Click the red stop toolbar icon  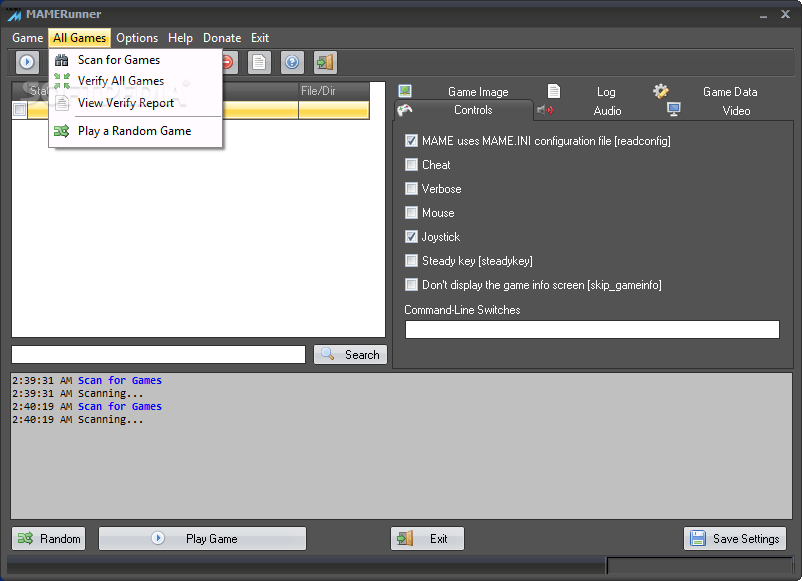click(228, 62)
